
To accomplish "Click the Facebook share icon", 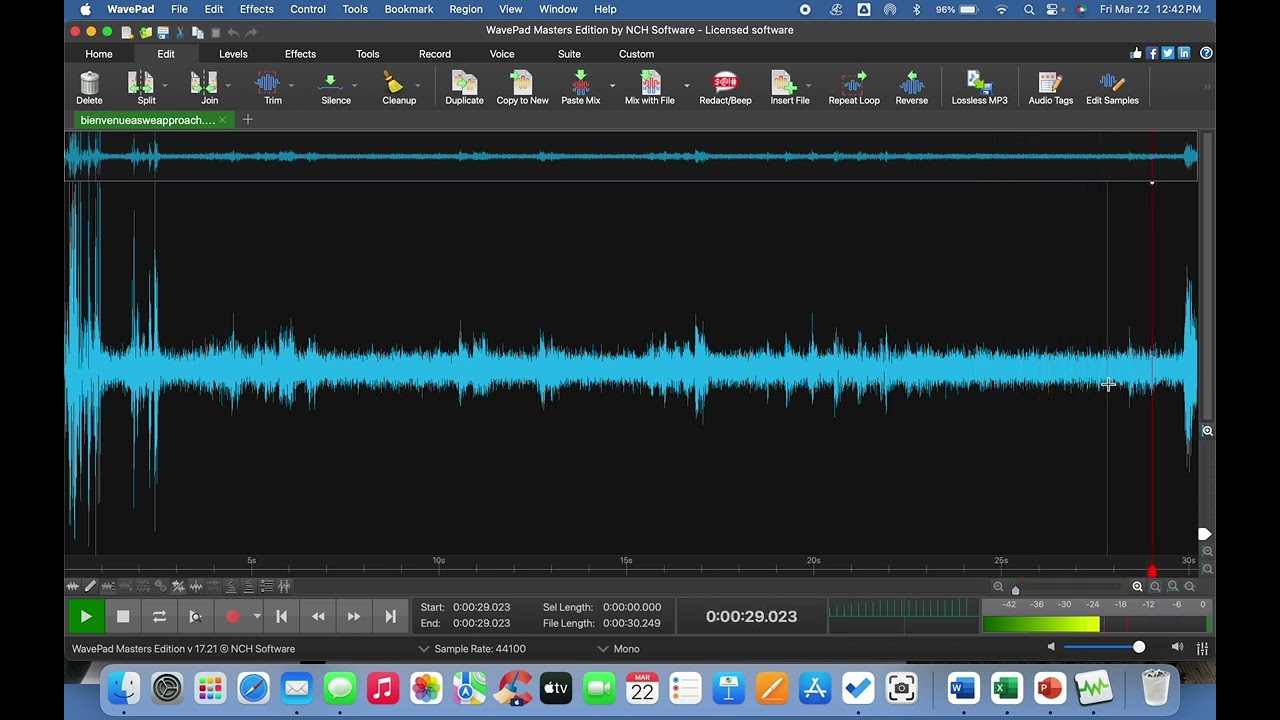I will pyautogui.click(x=1152, y=53).
